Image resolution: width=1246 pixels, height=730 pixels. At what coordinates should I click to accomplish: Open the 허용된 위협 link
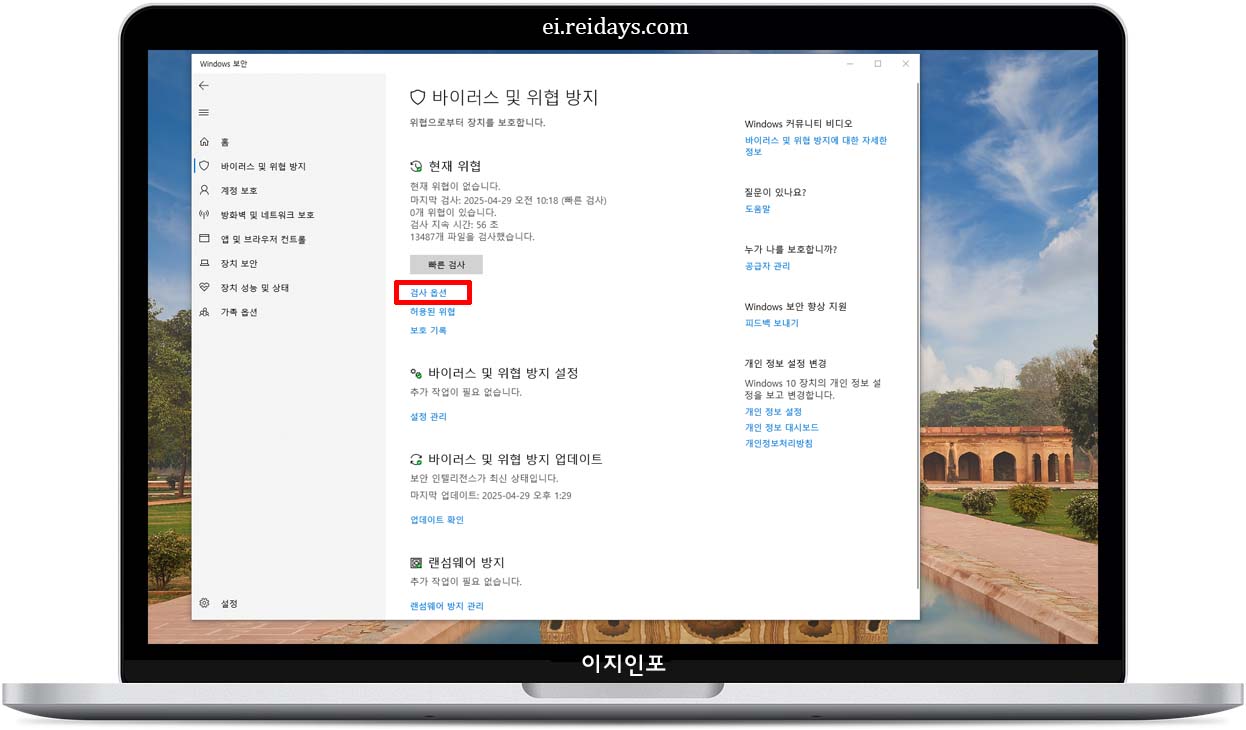pyautogui.click(x=432, y=312)
